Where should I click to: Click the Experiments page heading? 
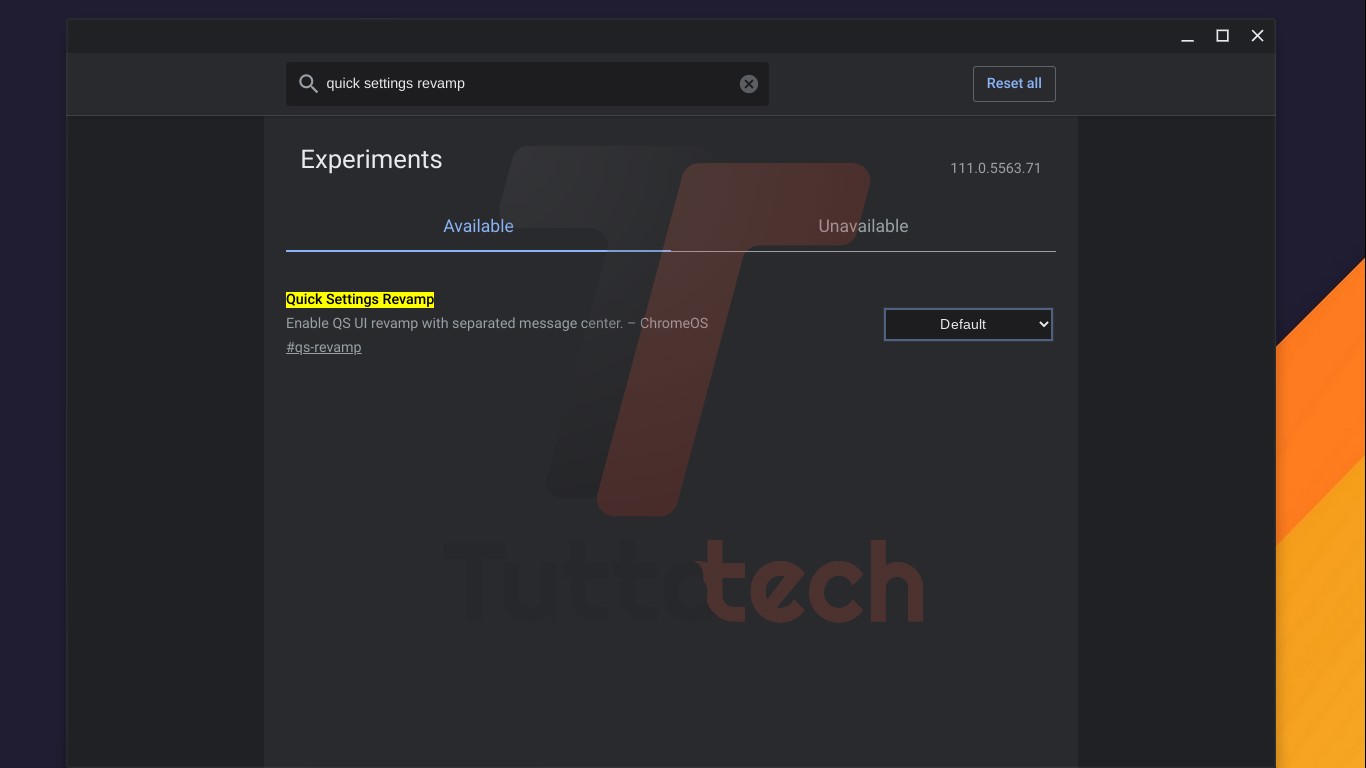tap(371, 160)
